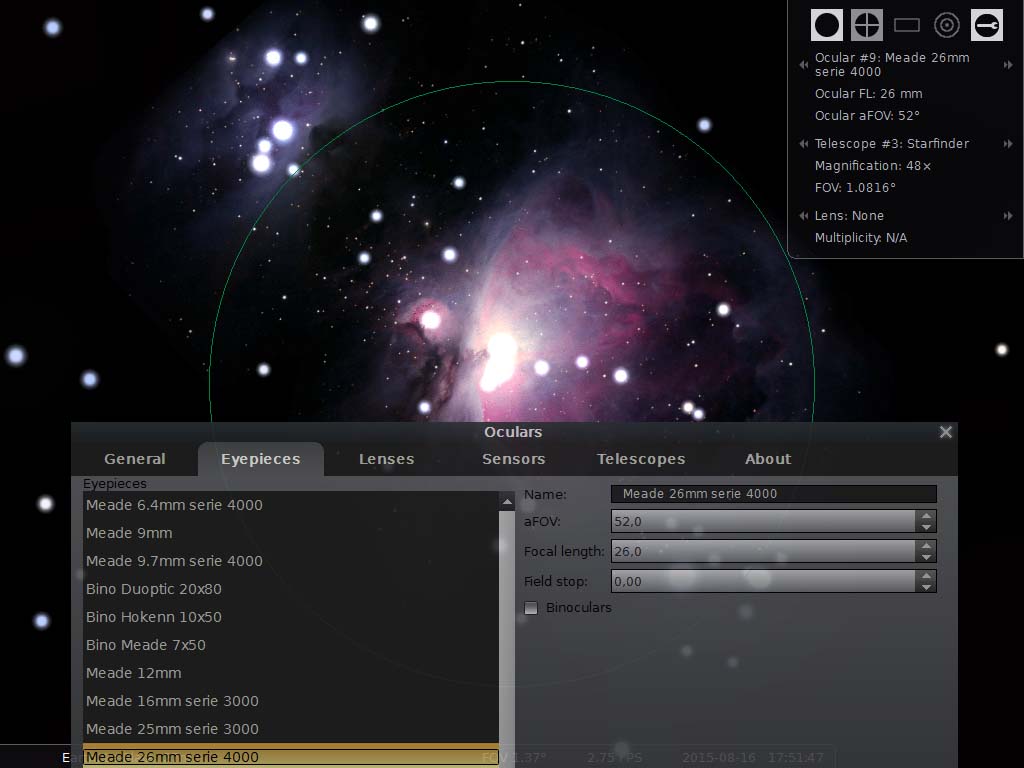This screenshot has width=1024, height=768.
Task: Select previous lens arrow
Action: coord(804,216)
